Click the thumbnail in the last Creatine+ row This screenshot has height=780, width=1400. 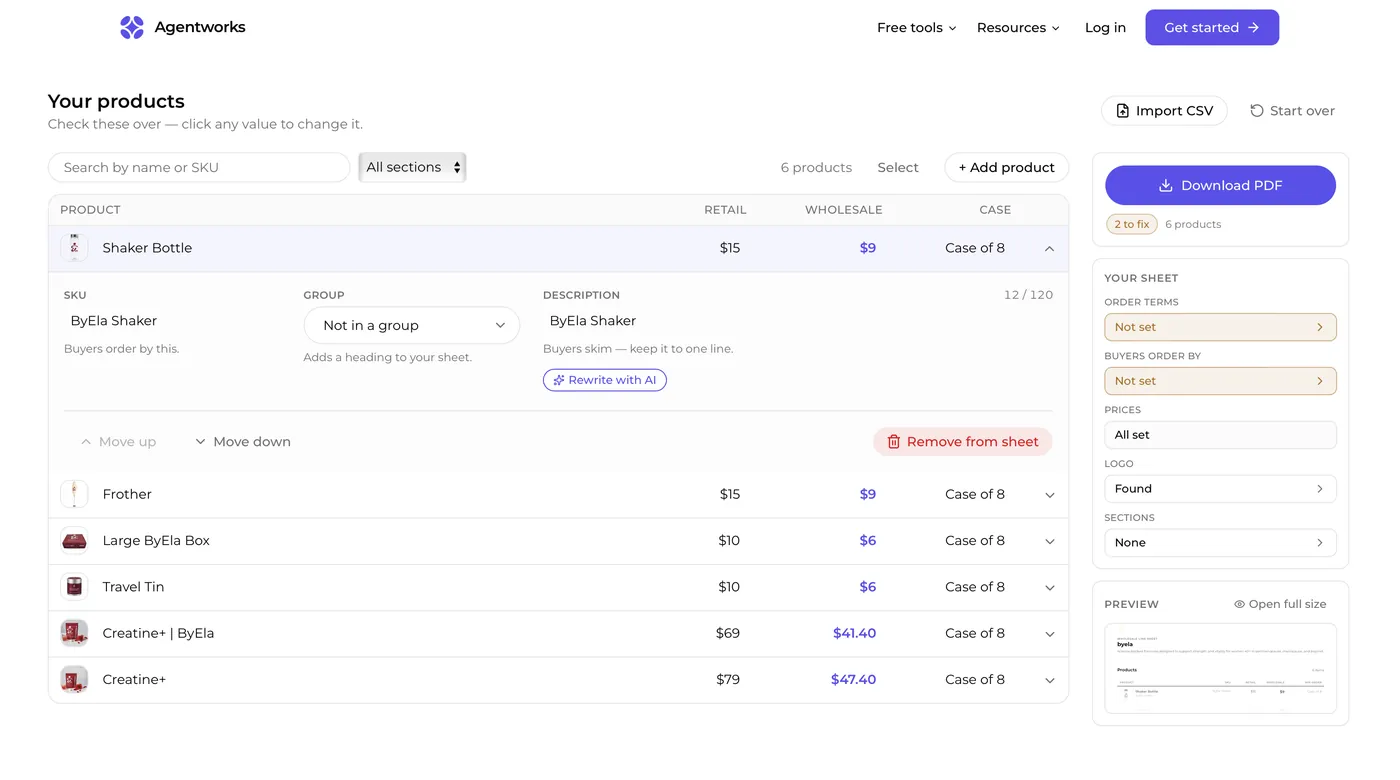[74, 680]
